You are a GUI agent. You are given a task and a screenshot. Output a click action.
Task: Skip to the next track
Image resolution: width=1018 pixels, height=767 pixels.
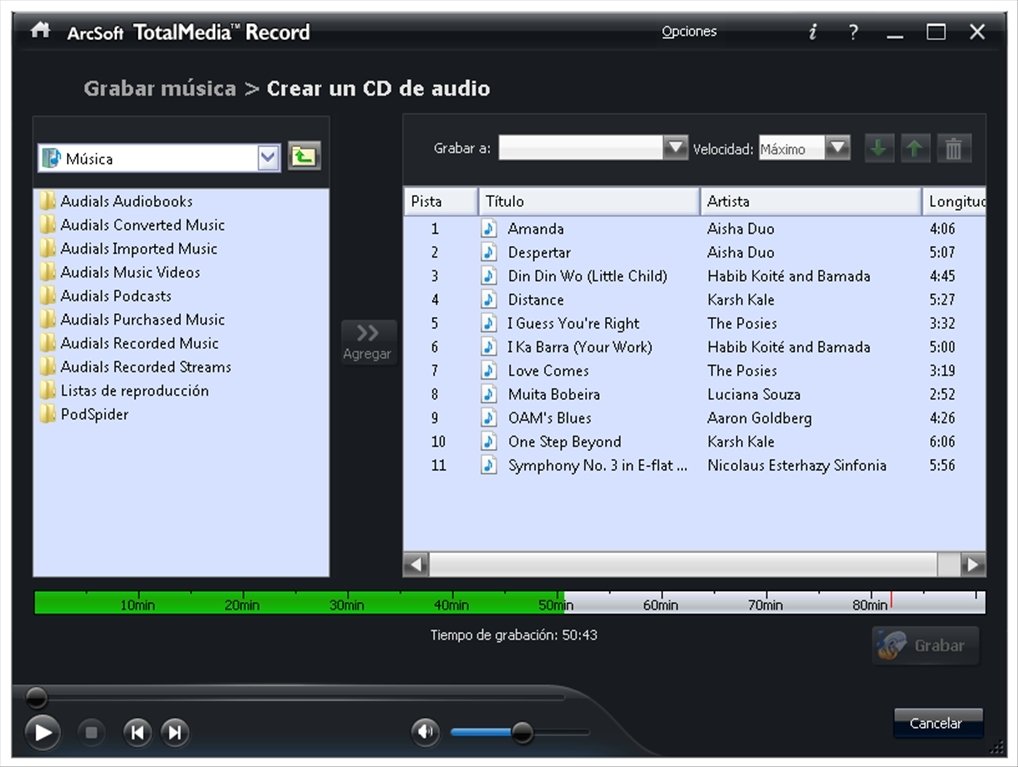(x=175, y=733)
